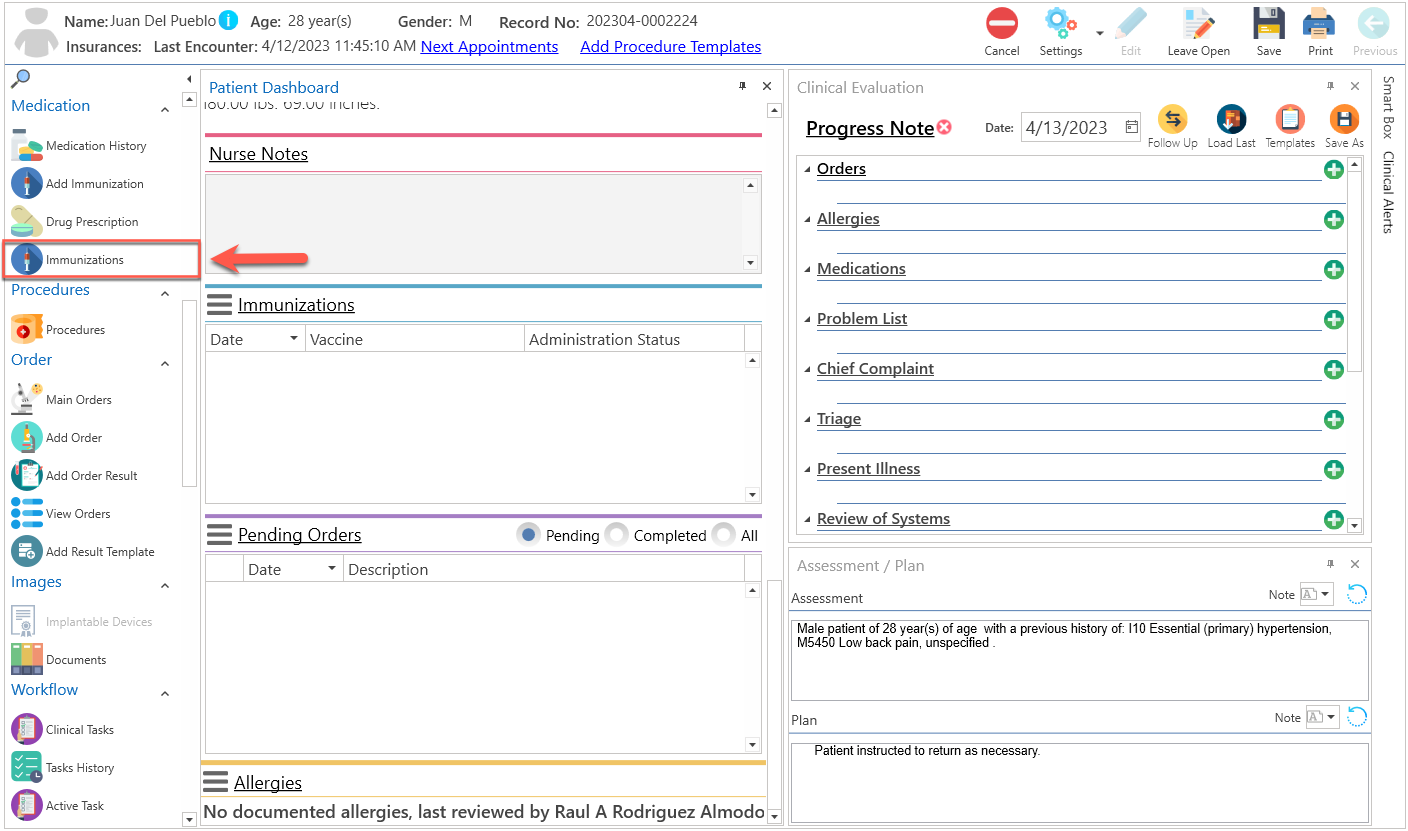
Task: Open Documents in Images section
Action: point(59,660)
